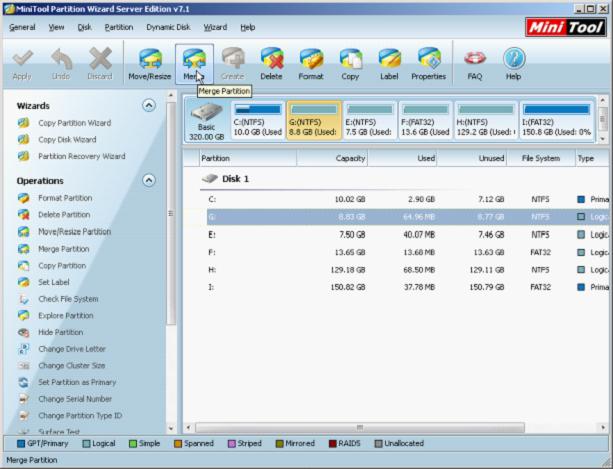Choose Explore Partition operation
The image size is (613, 469).
[x=66, y=316]
